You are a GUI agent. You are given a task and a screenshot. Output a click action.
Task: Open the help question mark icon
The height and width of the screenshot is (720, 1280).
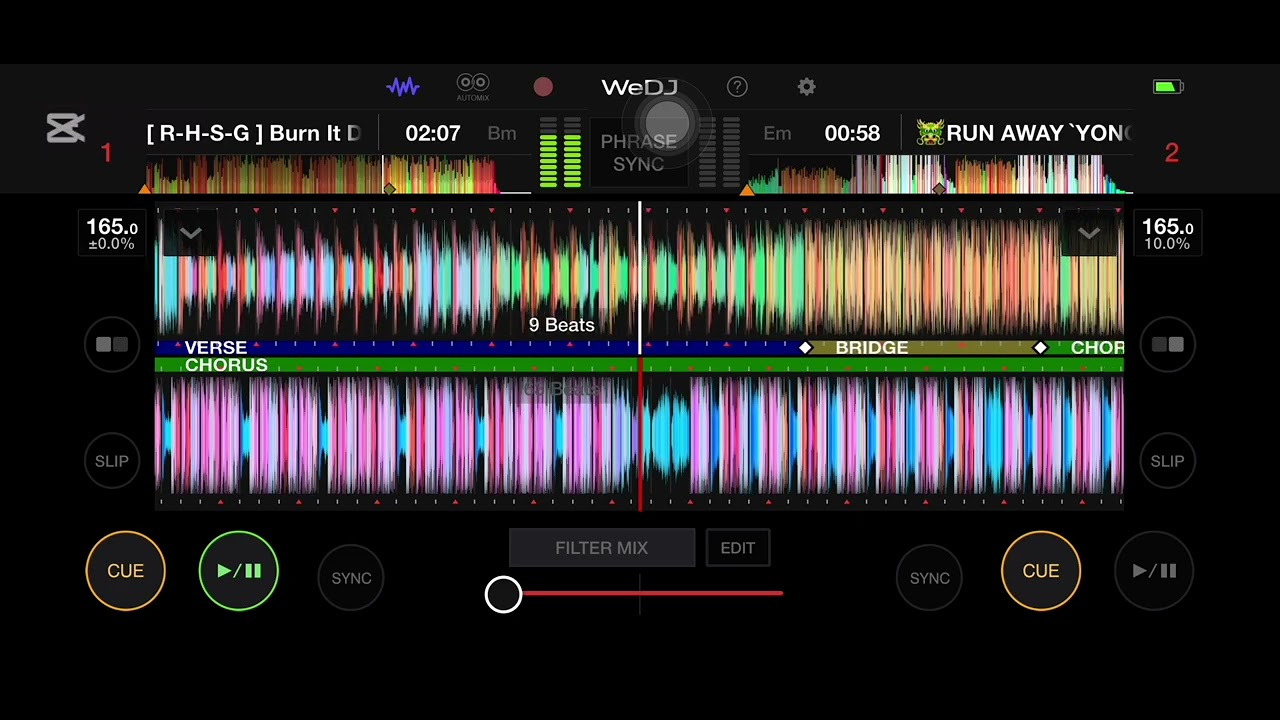click(737, 87)
